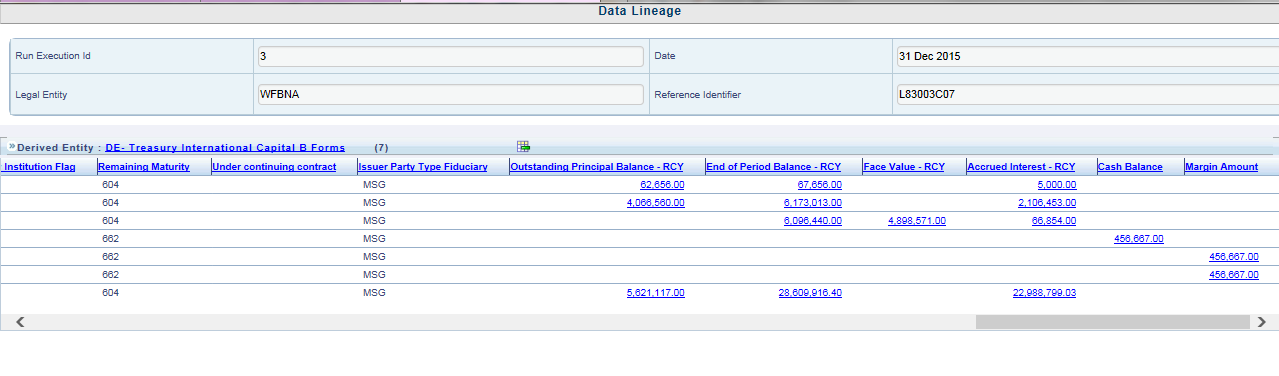The image size is (1279, 376).
Task: Sort by End of Period Balance - RCY header
Action: (774, 167)
